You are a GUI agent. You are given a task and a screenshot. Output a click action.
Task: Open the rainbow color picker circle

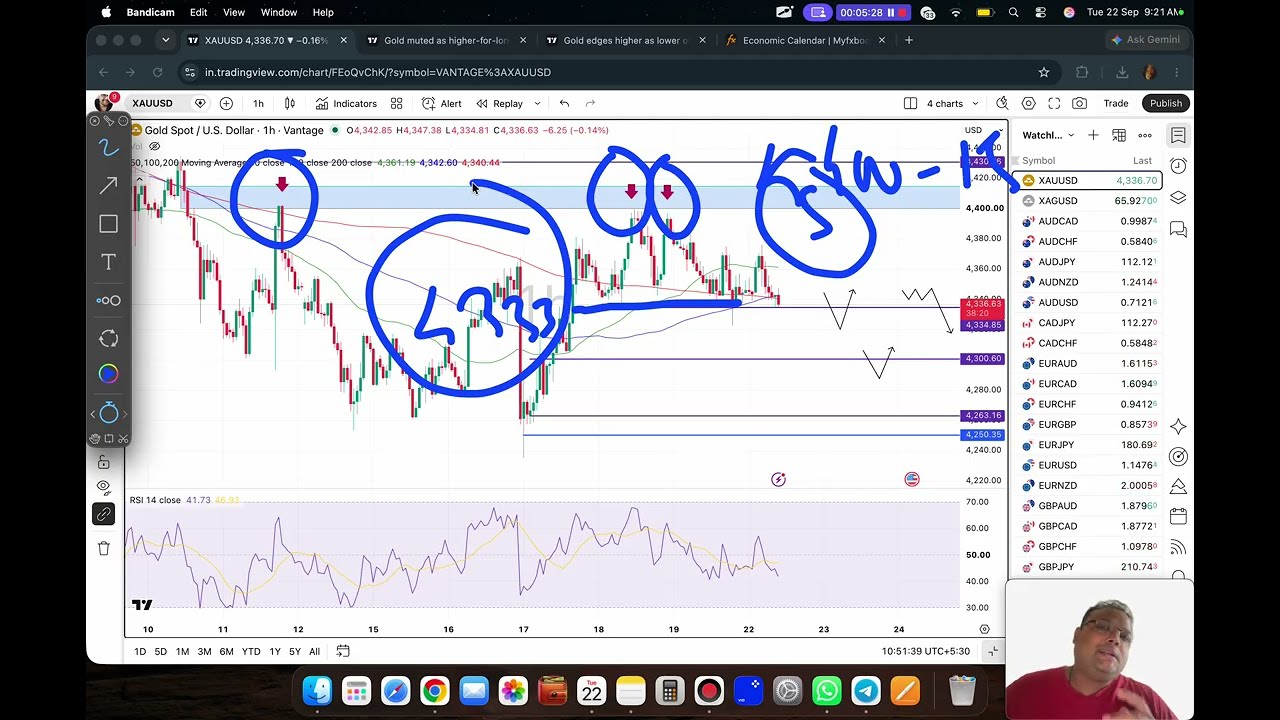pyautogui.click(x=108, y=374)
